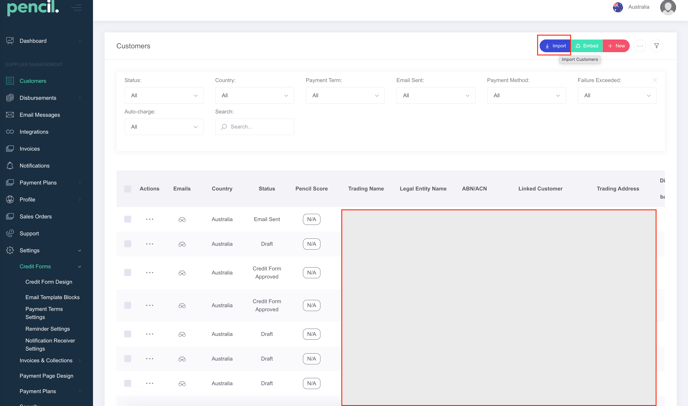Open Disbursements in the sidebar
The width and height of the screenshot is (688, 406).
[38, 98]
